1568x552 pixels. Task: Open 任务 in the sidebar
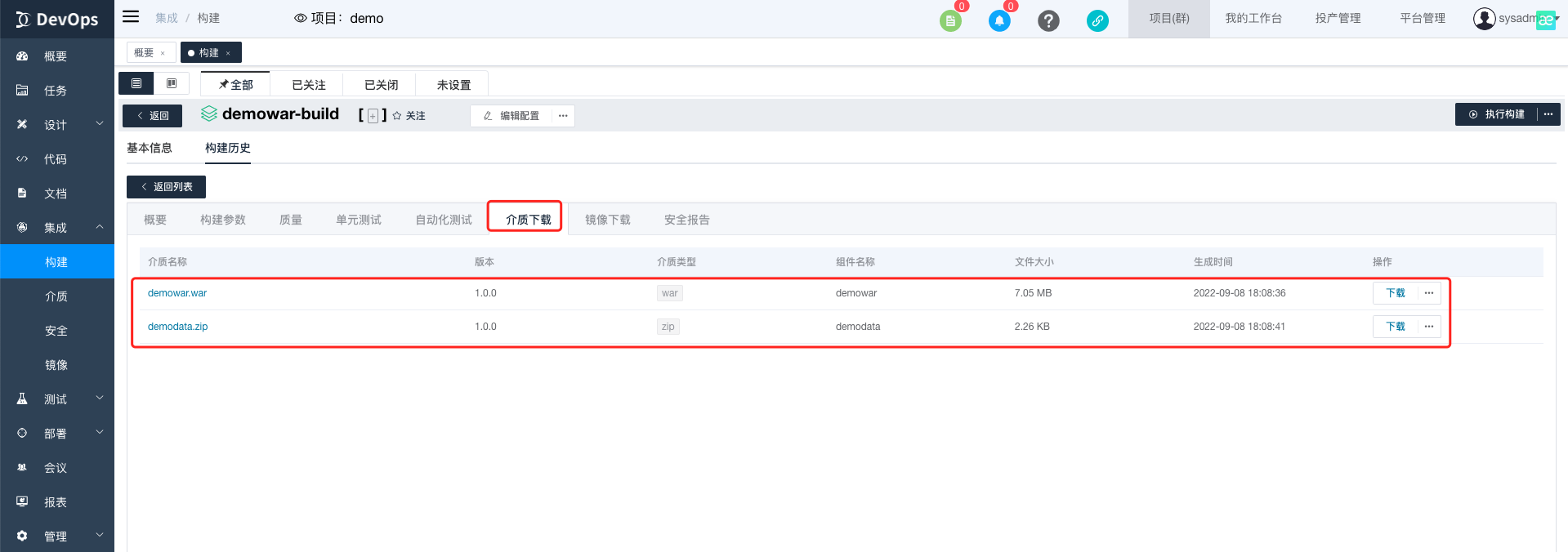click(x=57, y=91)
